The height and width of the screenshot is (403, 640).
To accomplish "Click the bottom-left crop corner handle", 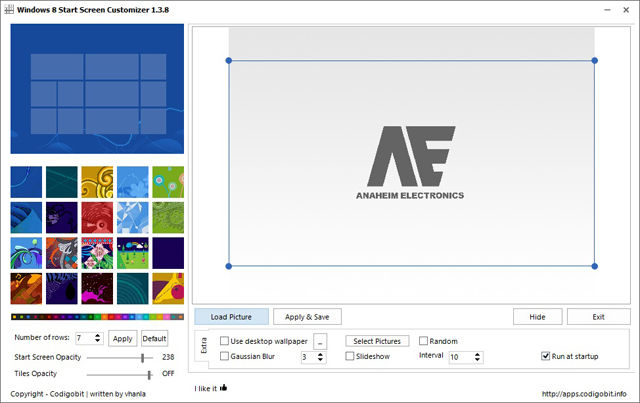I will (229, 266).
